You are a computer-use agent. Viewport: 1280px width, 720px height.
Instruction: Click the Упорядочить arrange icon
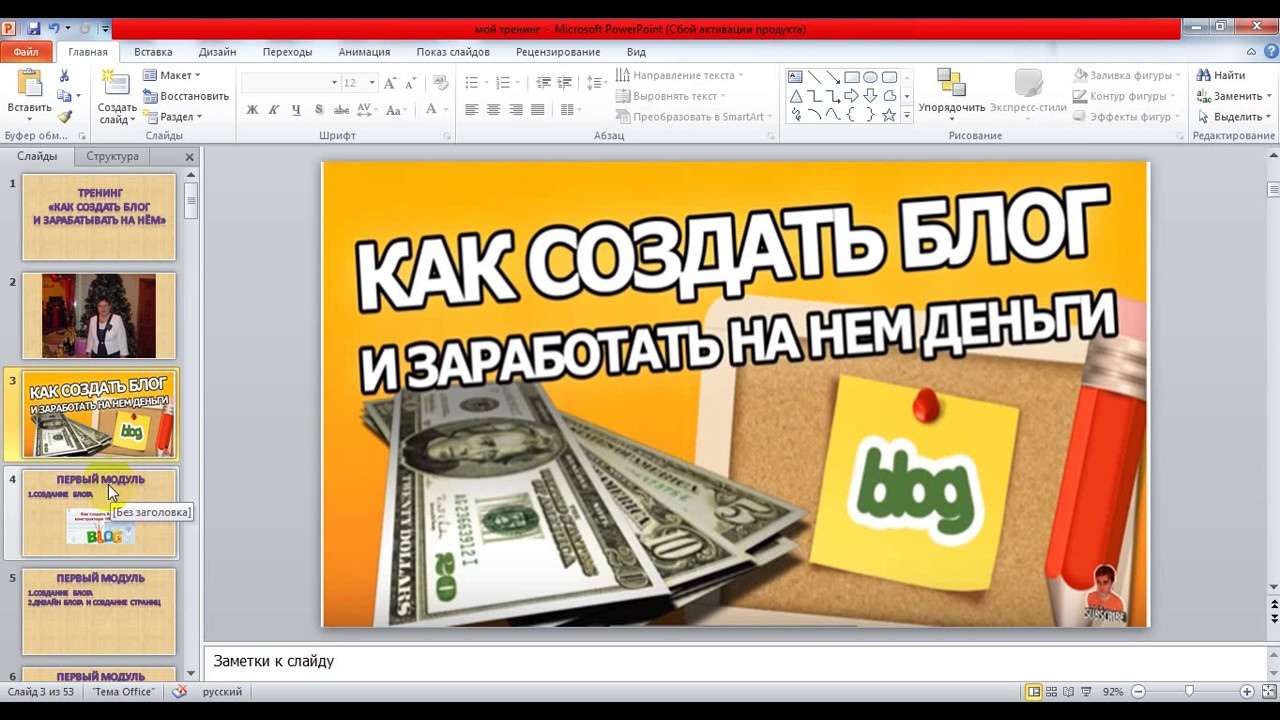pos(951,83)
